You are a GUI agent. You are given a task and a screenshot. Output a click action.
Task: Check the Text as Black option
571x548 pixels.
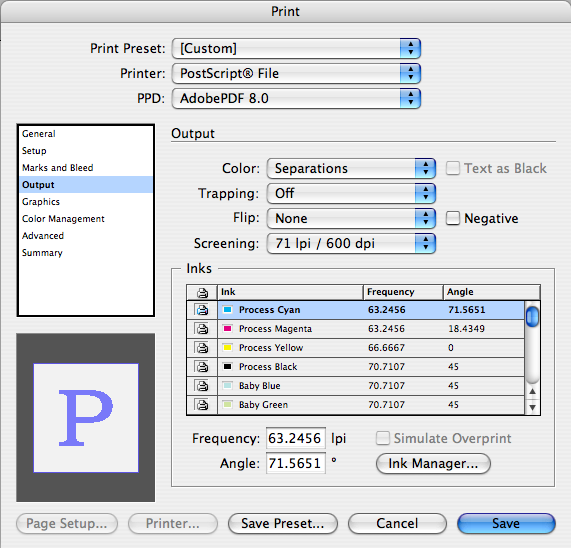point(453,168)
